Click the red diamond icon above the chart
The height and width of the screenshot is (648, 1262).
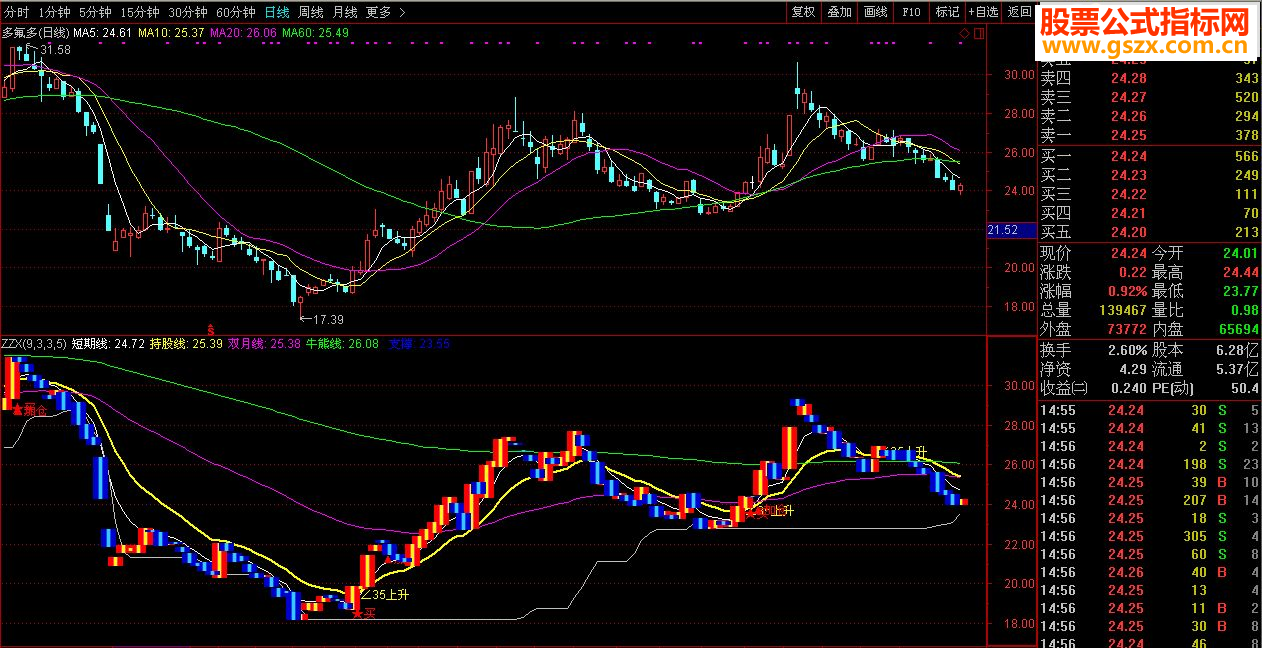click(965, 33)
